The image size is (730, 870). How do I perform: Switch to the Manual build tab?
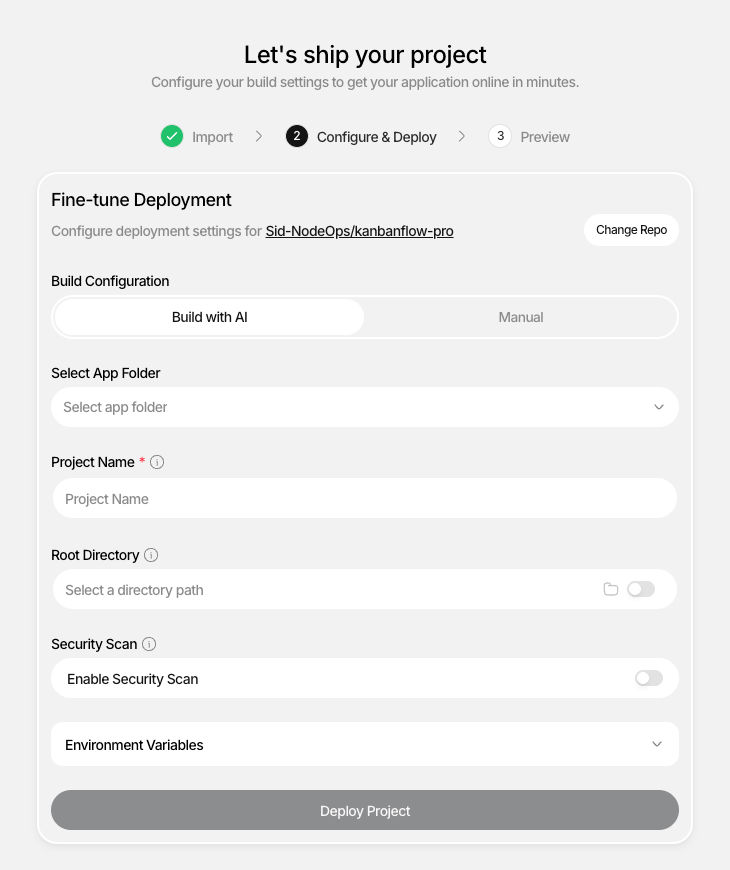521,317
